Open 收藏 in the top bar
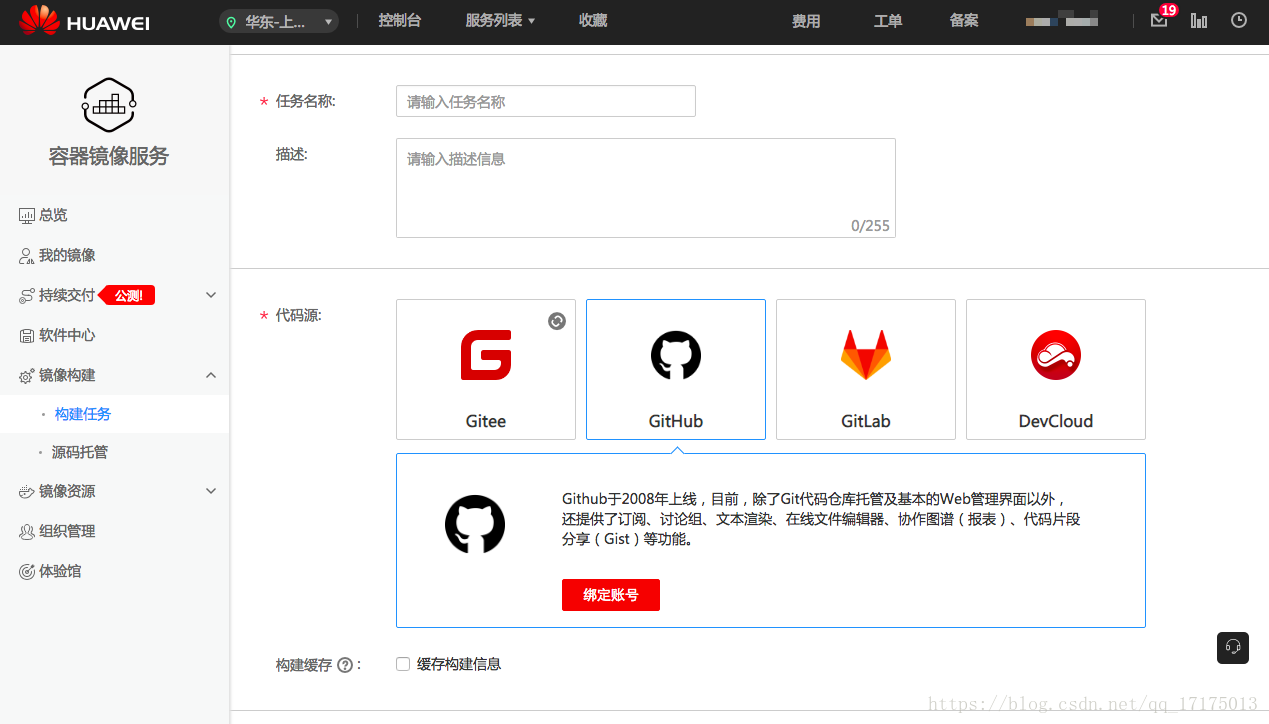The image size is (1269, 724). [x=593, y=20]
